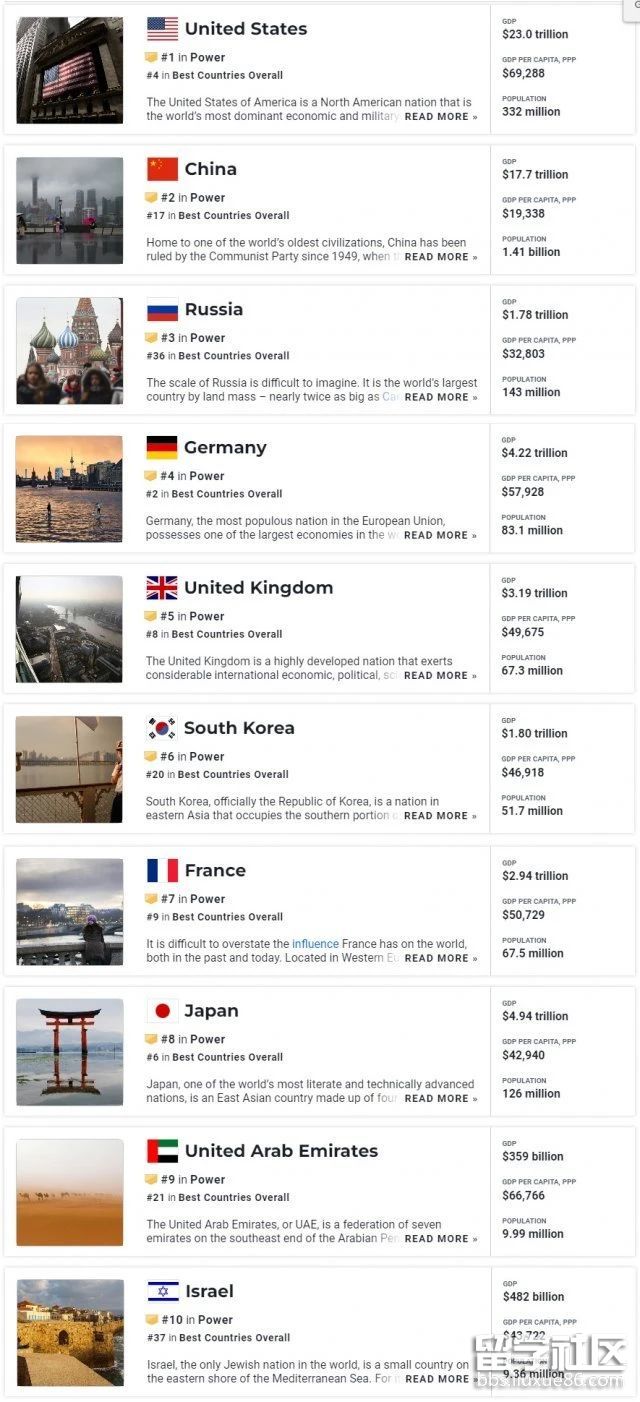Click the United Kingdom flag icon
The image size is (640, 1402).
pyautogui.click(x=161, y=587)
